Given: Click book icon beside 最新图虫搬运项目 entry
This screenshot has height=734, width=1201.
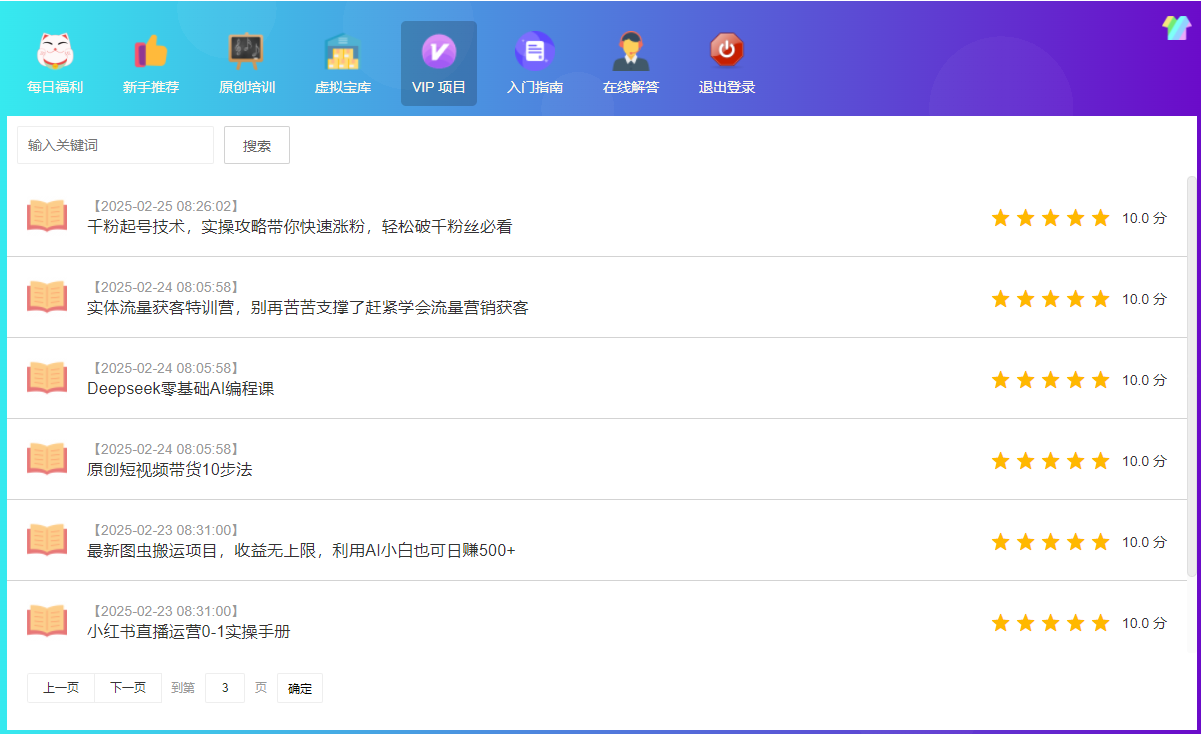Looking at the screenshot, I should click(47, 540).
